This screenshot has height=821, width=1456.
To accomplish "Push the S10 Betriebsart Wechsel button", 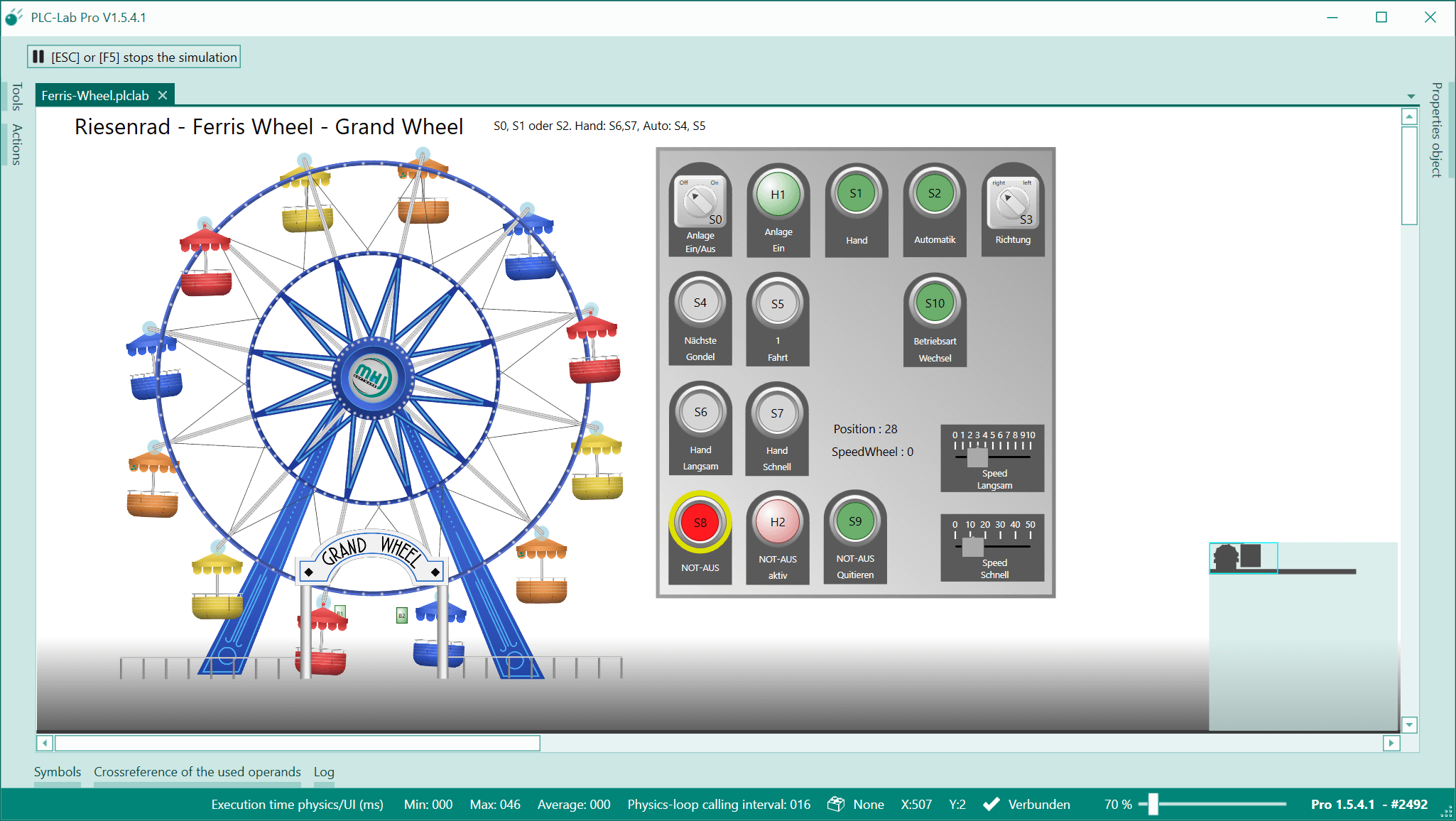I will coord(935,303).
